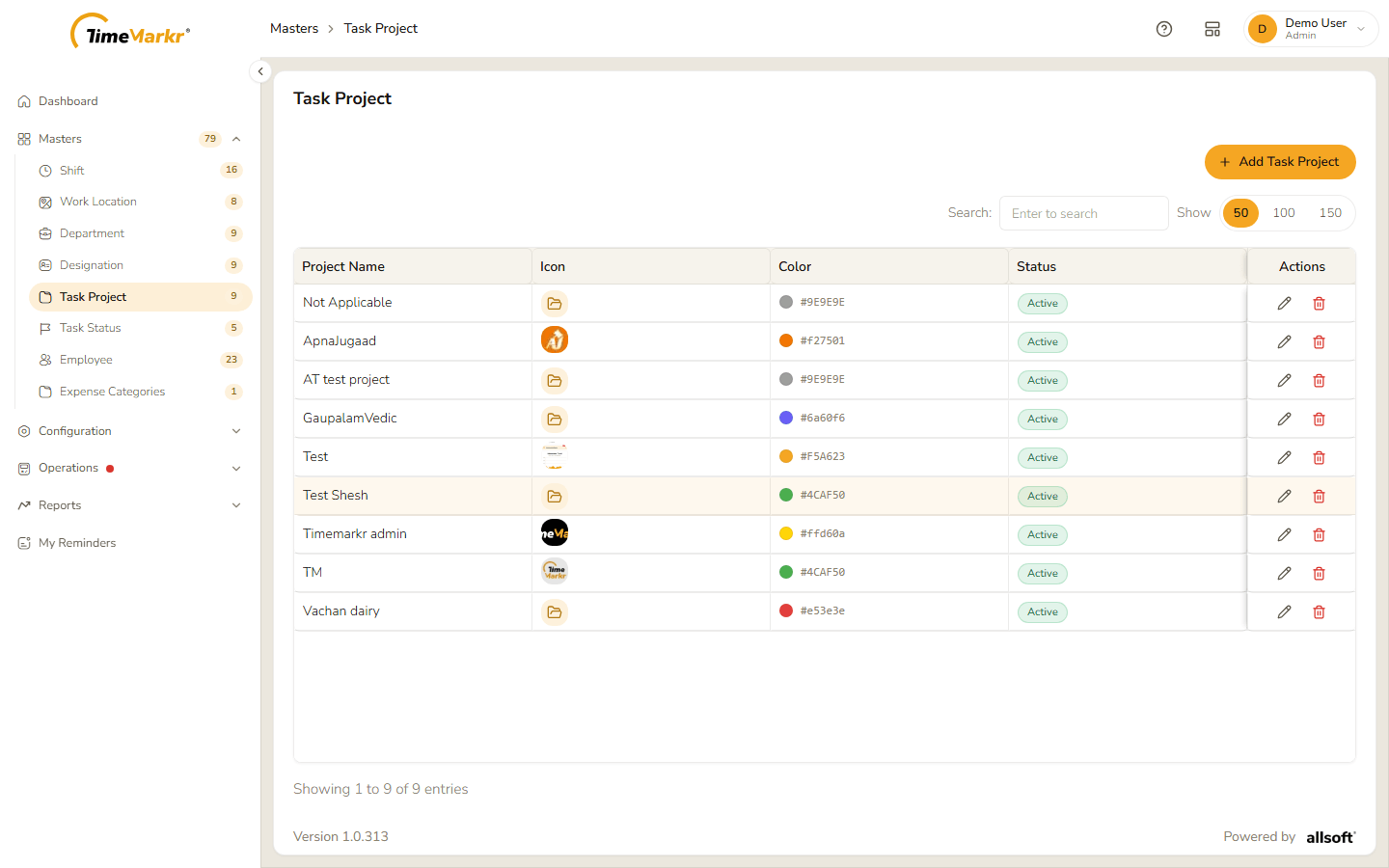Open Designation master page
The height and width of the screenshot is (868, 1389).
[141, 265]
